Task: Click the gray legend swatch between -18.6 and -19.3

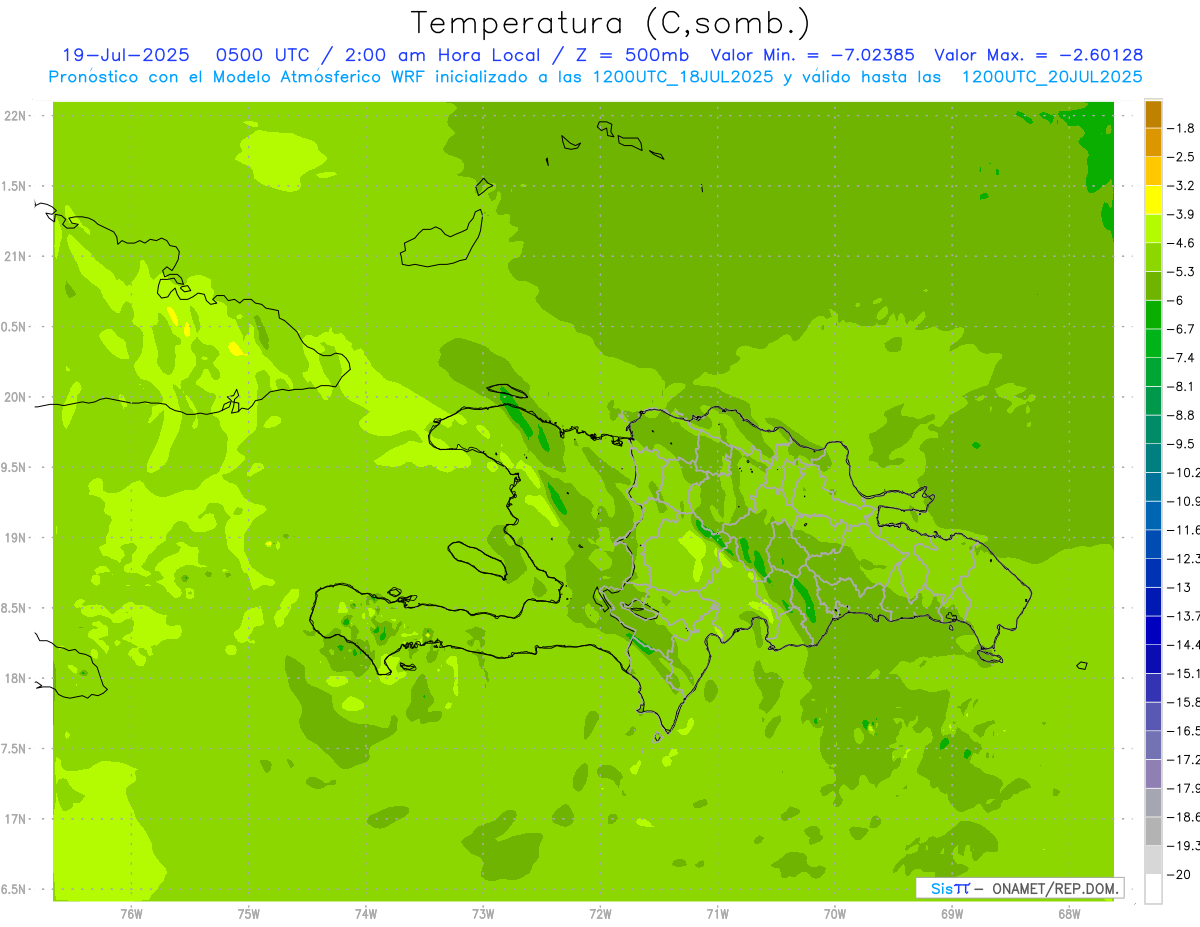Action: (x=1153, y=831)
